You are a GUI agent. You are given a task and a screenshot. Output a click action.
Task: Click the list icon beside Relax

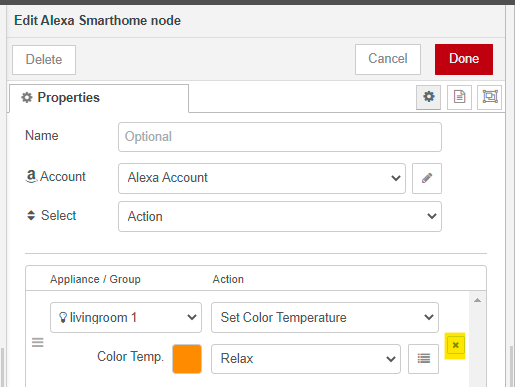(x=423, y=359)
